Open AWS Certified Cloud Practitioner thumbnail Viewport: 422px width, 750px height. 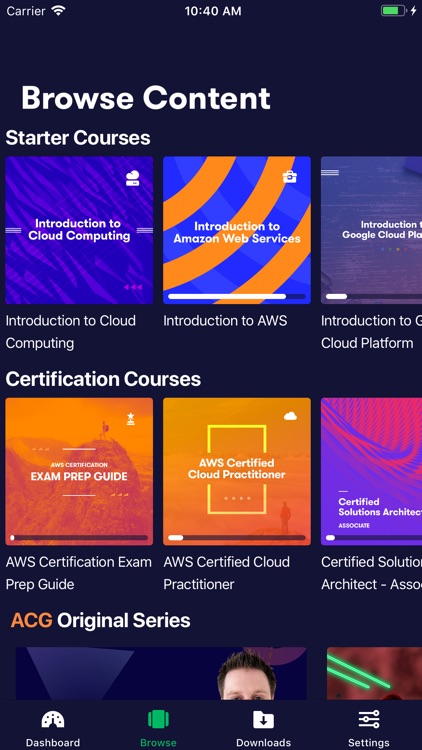point(237,472)
